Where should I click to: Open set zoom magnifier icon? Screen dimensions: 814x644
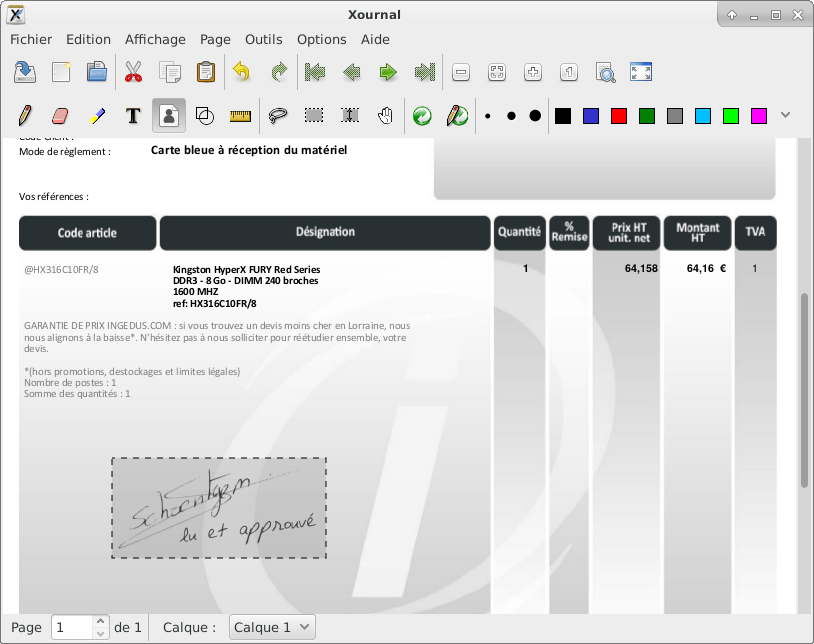click(x=605, y=72)
